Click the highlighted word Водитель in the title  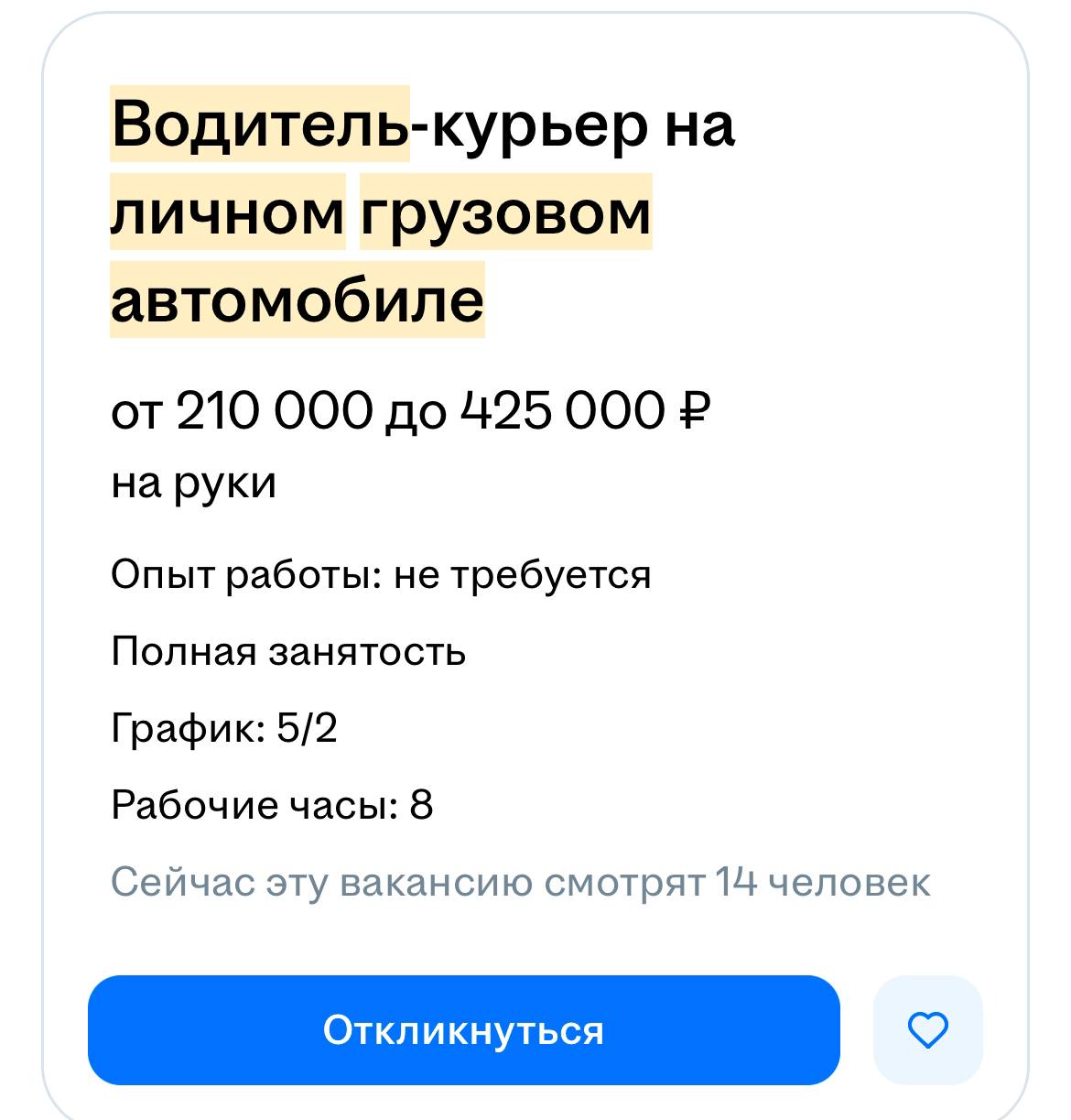[260, 125]
